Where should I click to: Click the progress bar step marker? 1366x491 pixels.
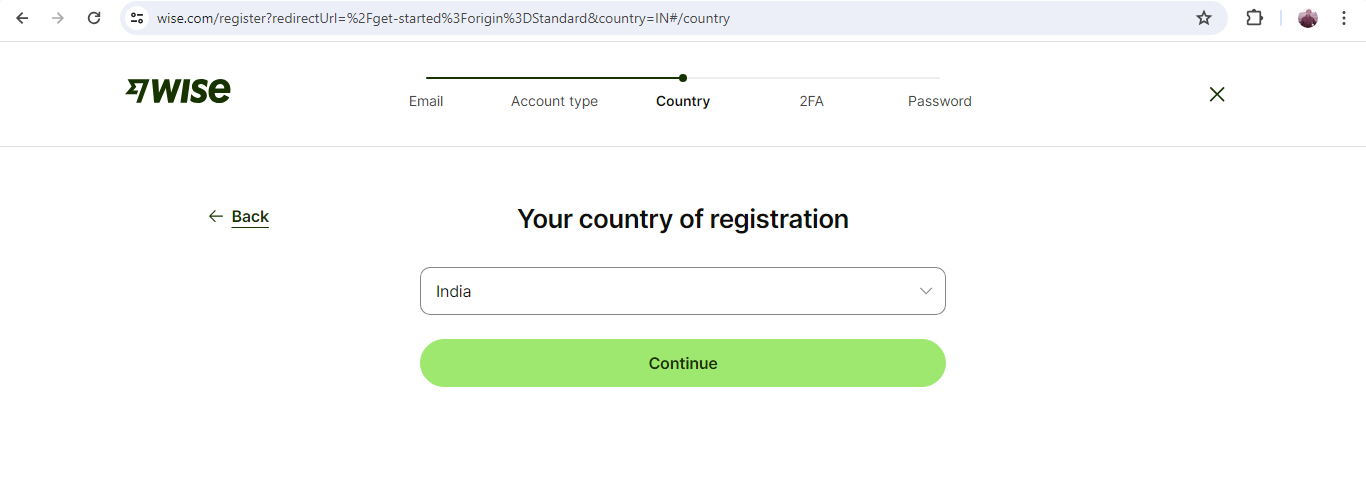click(683, 77)
